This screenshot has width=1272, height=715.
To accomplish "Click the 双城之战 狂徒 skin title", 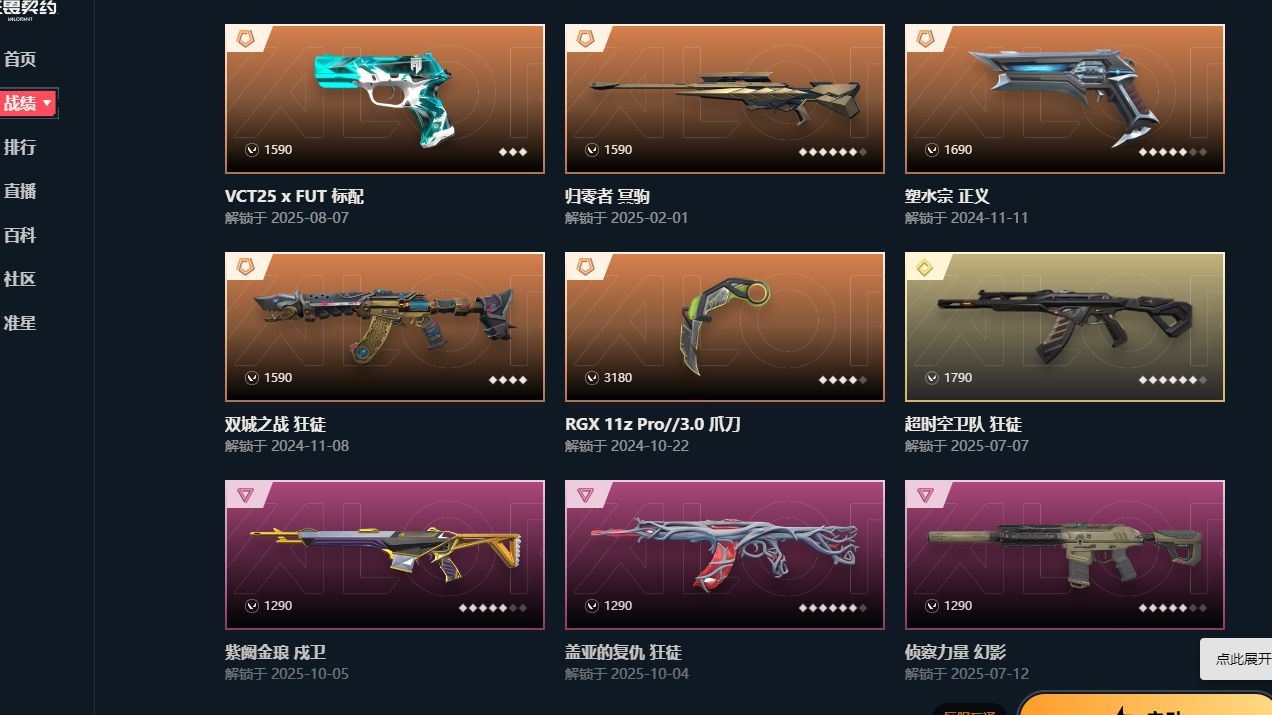I will click(275, 424).
